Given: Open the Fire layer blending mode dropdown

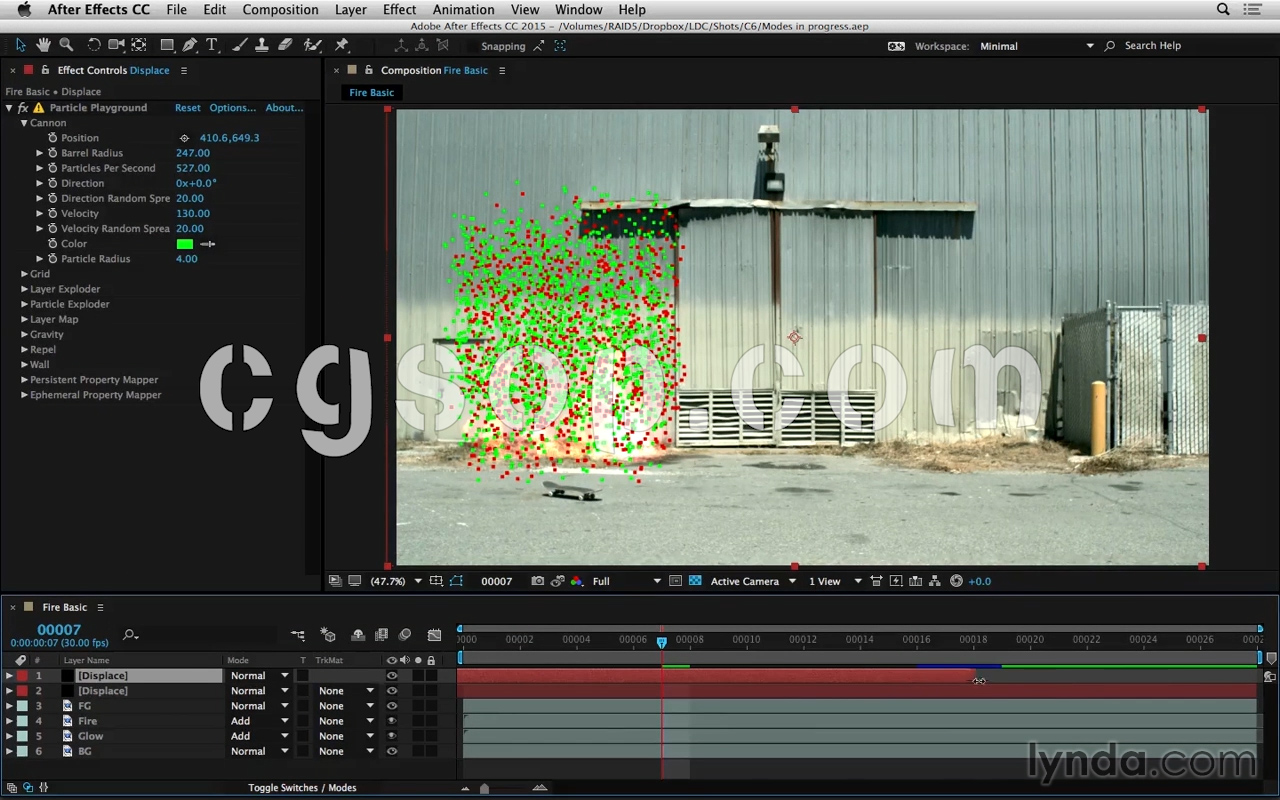Looking at the screenshot, I should (260, 721).
